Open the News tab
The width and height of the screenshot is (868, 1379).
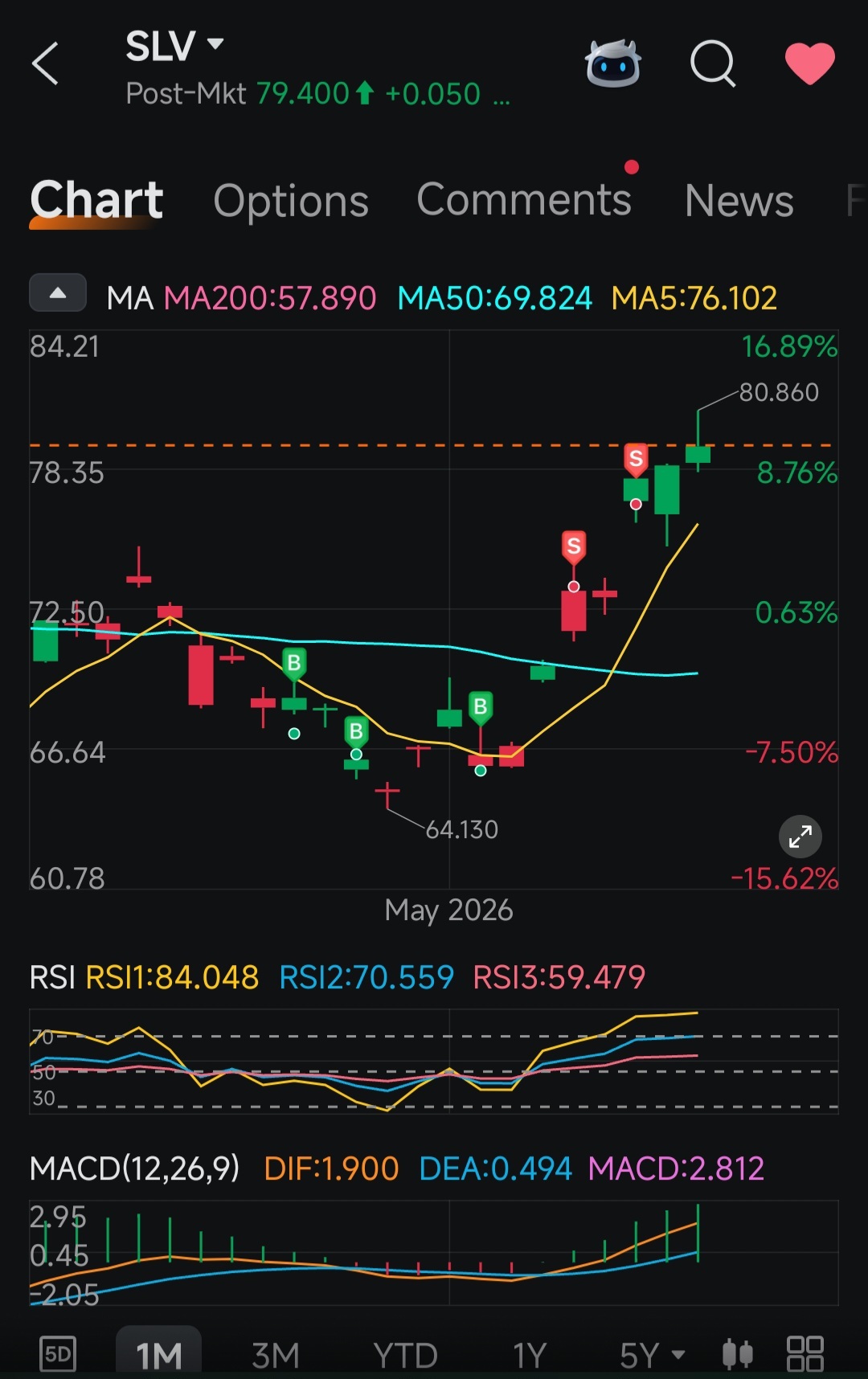point(739,200)
